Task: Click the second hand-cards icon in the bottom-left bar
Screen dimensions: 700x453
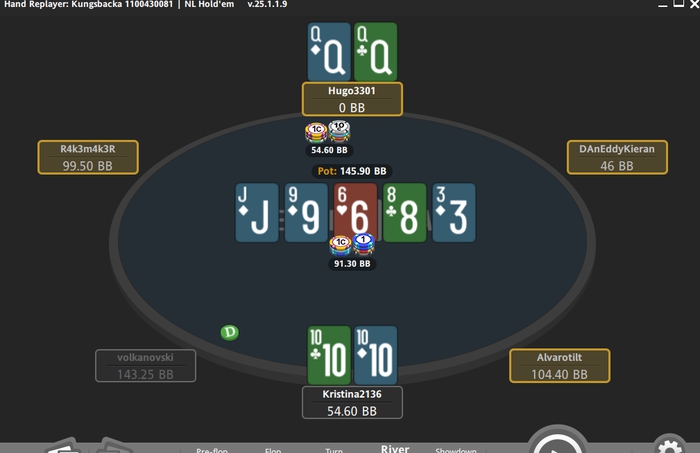Action: 114,445
